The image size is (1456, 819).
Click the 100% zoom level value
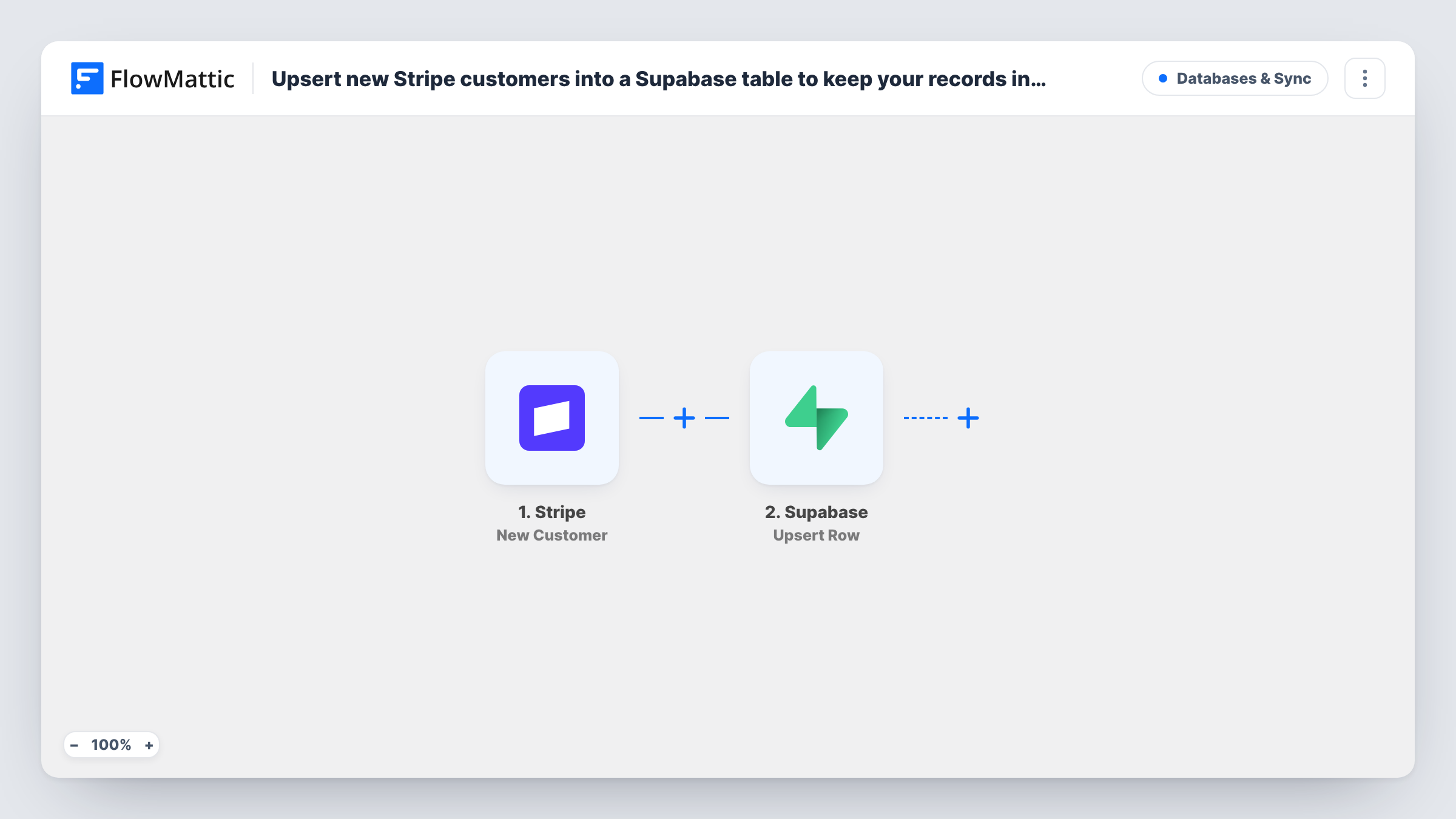pyautogui.click(x=111, y=745)
